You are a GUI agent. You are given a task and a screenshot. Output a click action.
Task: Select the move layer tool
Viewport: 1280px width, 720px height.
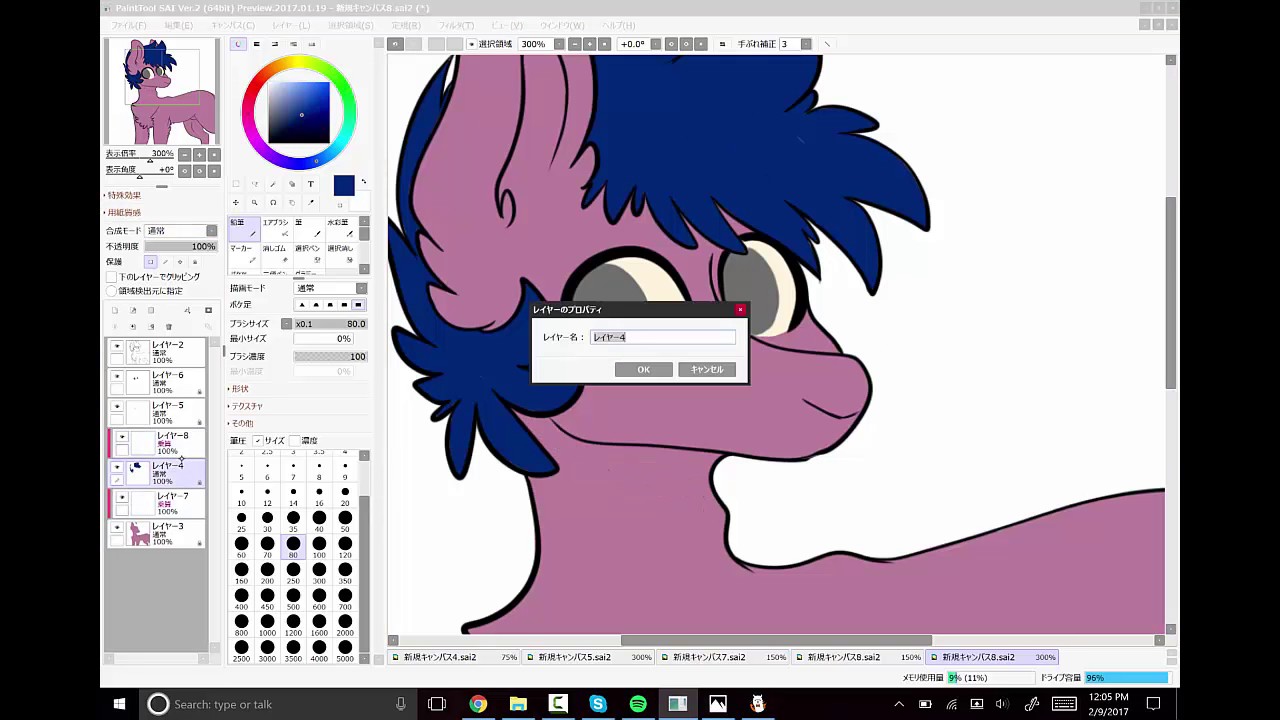pyautogui.click(x=236, y=202)
